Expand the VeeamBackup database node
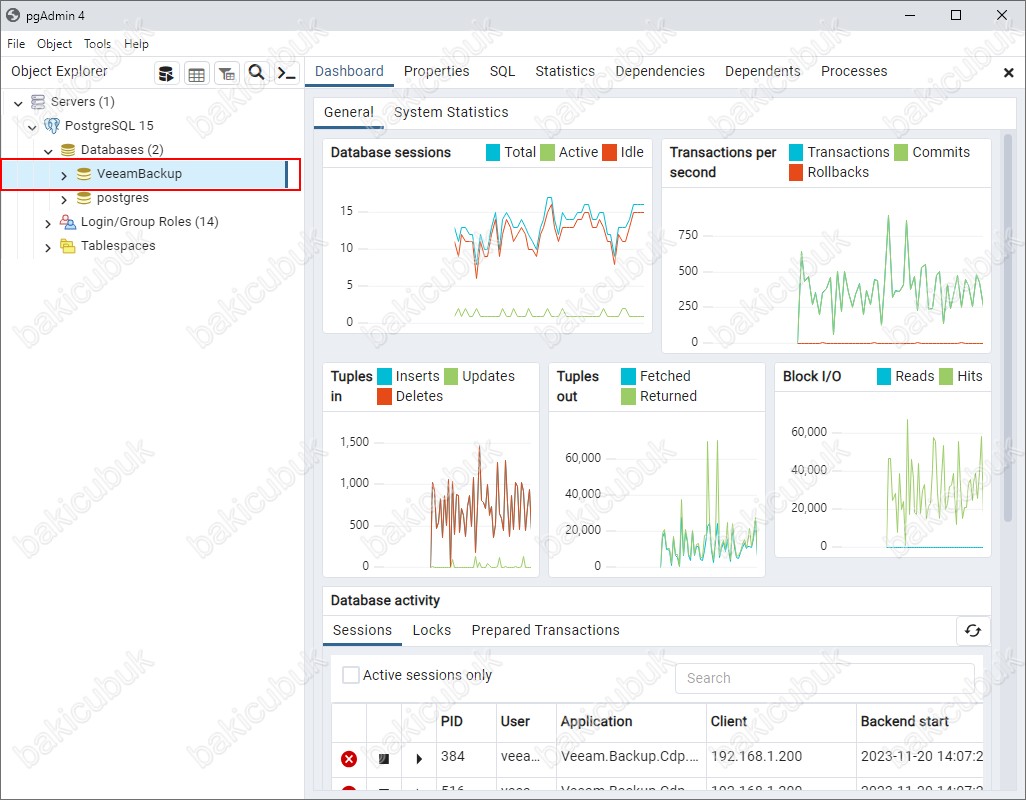The image size is (1026, 800). [63, 175]
